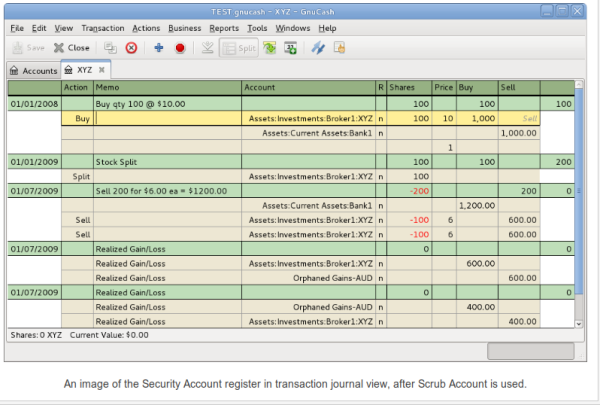Open the Actions menu
Viewport: 600px width, 405px height.
146,28
